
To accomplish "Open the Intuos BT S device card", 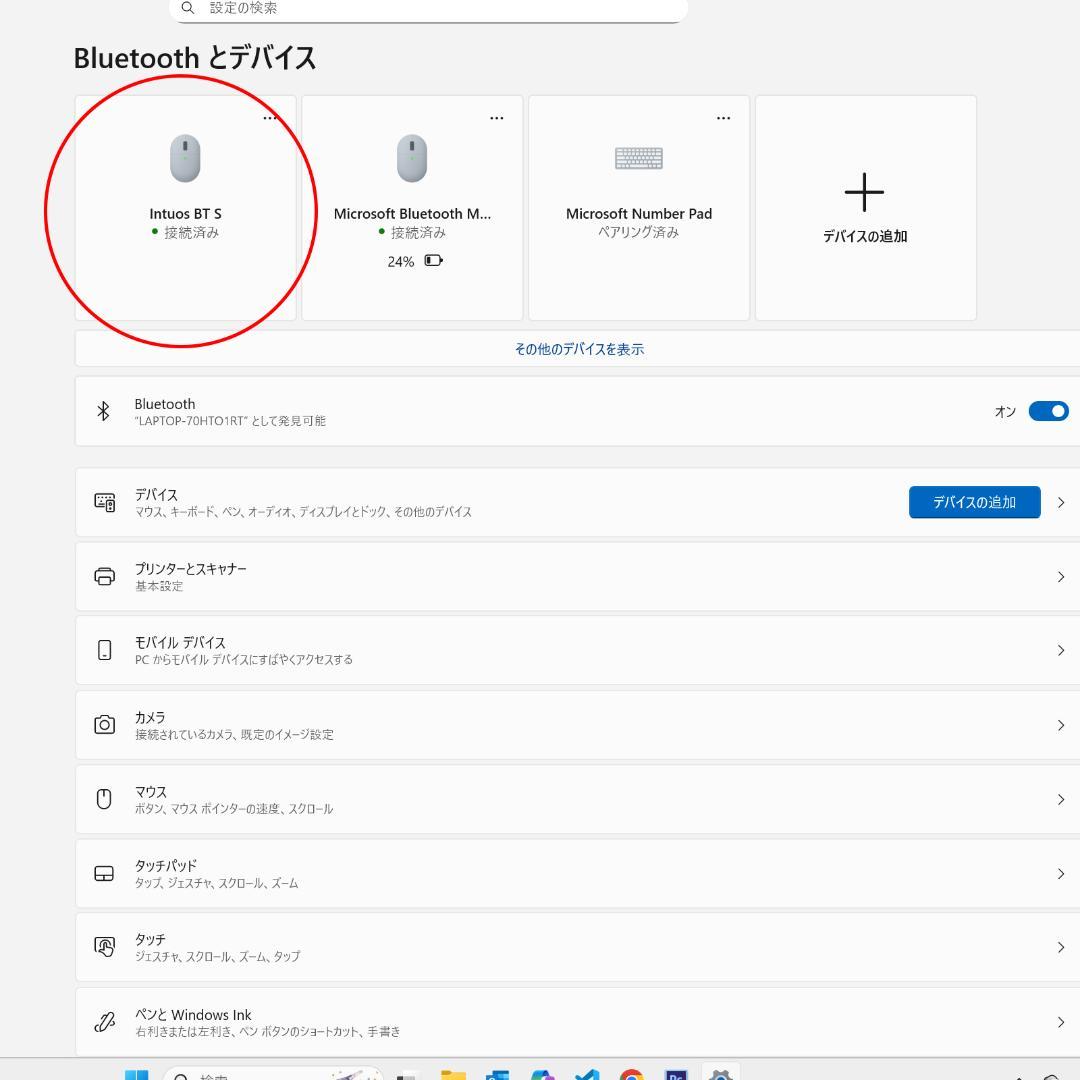I will 185,207.
